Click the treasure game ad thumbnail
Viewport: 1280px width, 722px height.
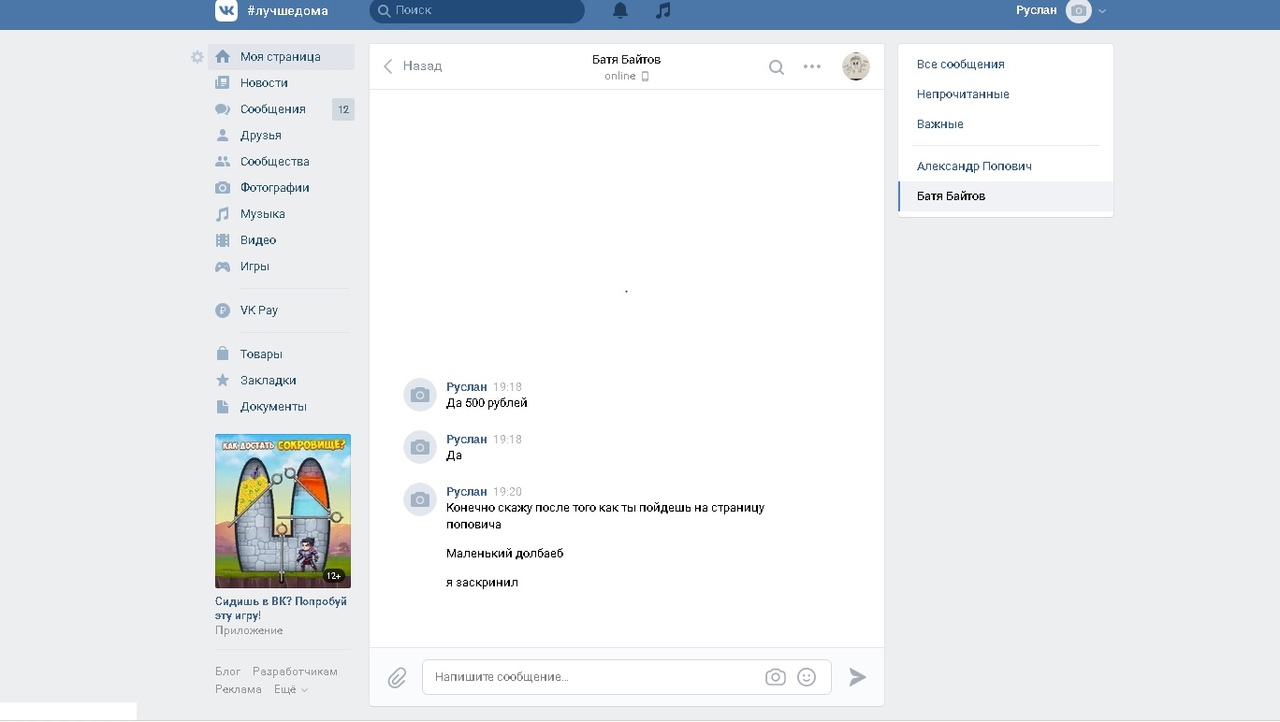coord(283,511)
